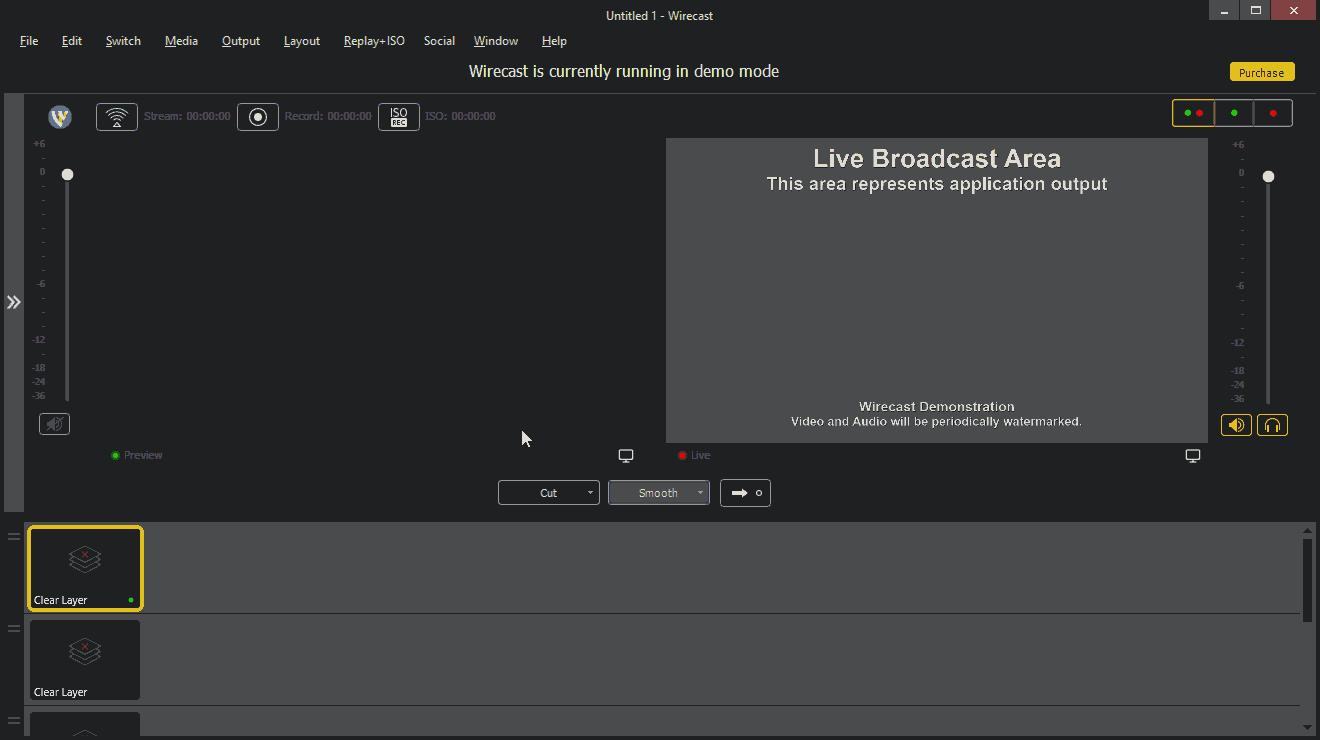The height and width of the screenshot is (740, 1320).
Task: Click the yellow Purchase button
Action: [x=1262, y=72]
